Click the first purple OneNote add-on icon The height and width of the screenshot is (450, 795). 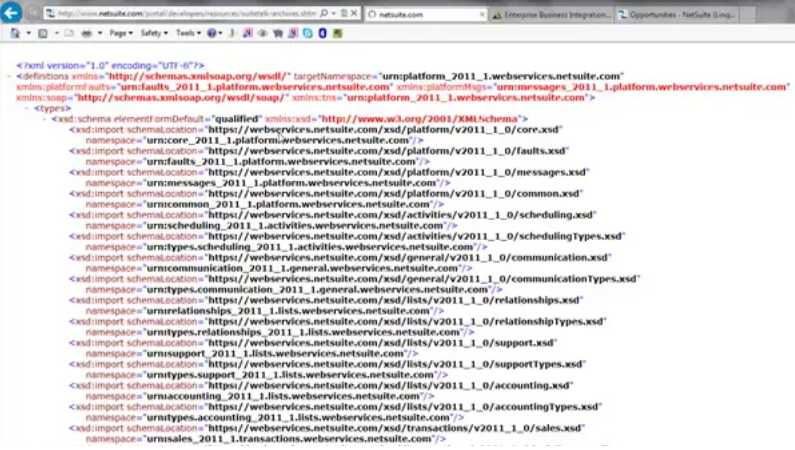click(247, 33)
